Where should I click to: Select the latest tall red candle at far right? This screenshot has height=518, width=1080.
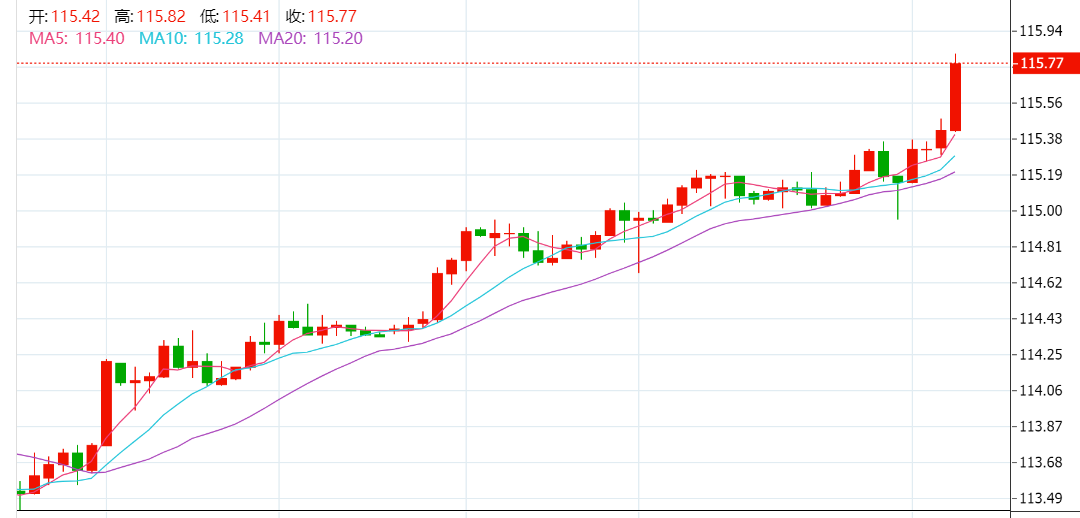coord(955,97)
